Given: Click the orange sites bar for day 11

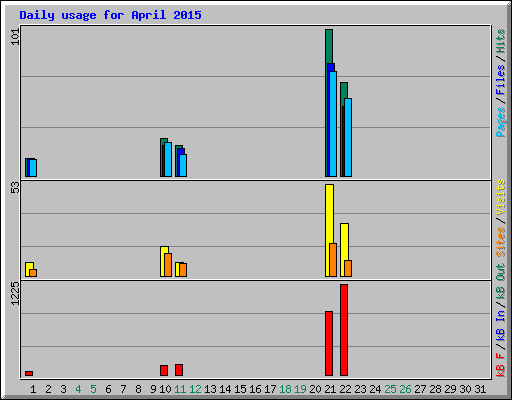Looking at the screenshot, I should 183,270.
